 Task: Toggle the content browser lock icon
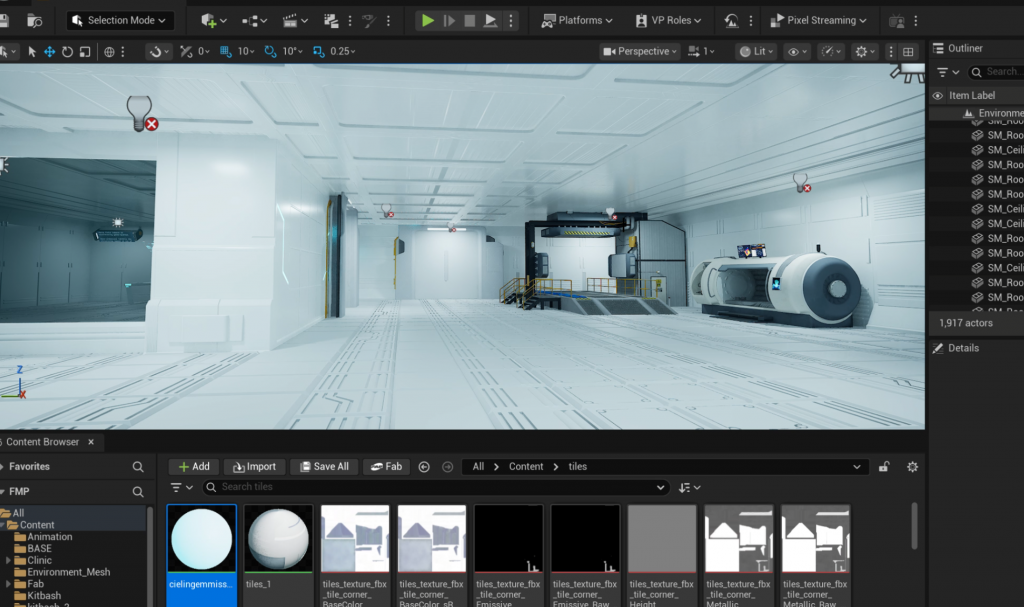pos(884,467)
